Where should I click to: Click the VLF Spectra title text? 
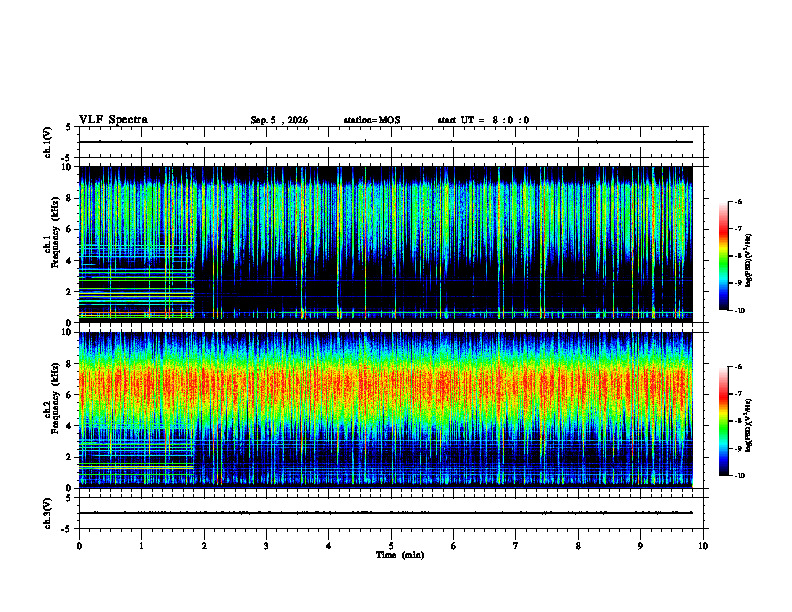coord(113,120)
